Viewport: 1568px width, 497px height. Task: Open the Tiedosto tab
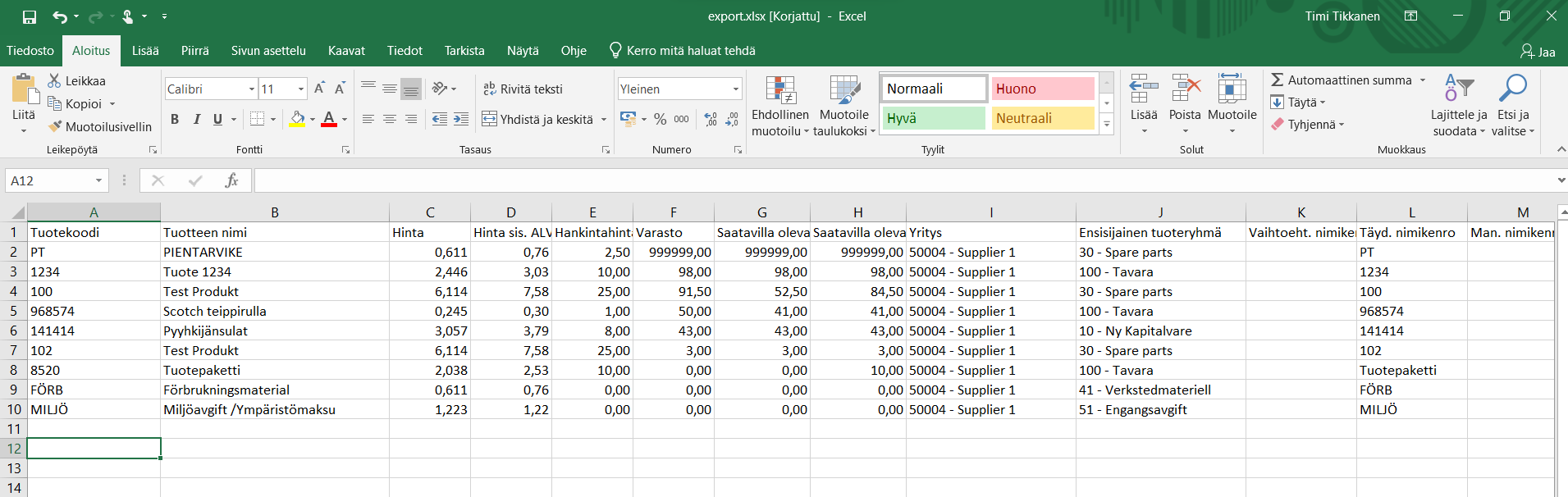point(30,51)
